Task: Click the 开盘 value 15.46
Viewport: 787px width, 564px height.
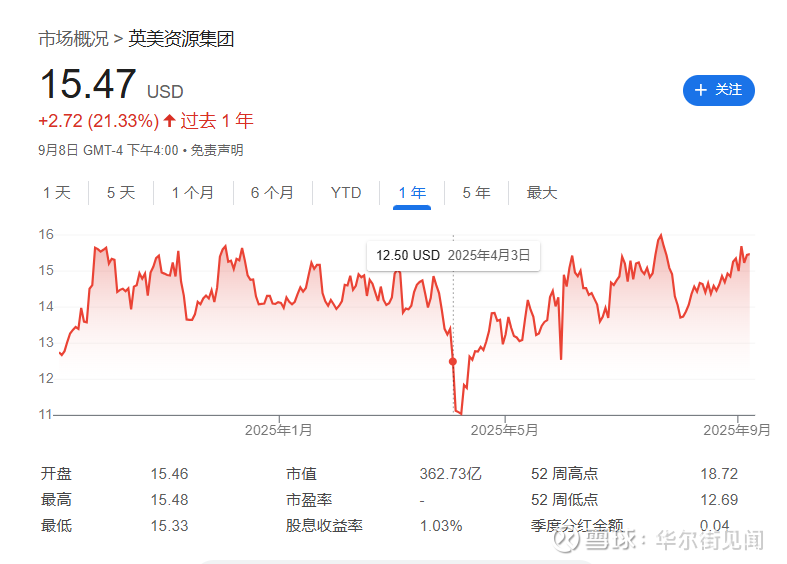Action: (169, 474)
